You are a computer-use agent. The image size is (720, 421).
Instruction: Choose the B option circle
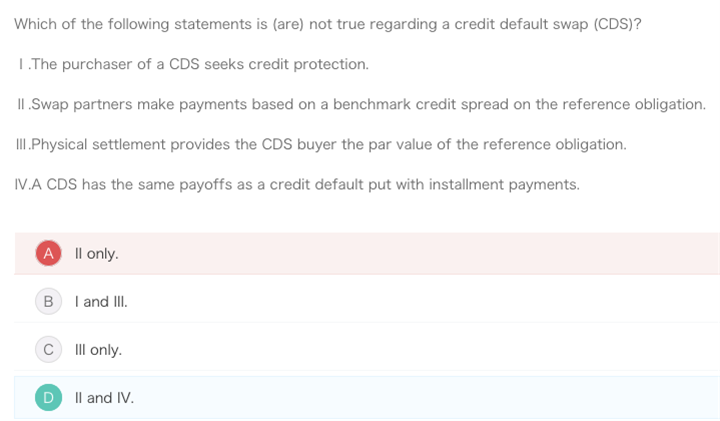(48, 302)
